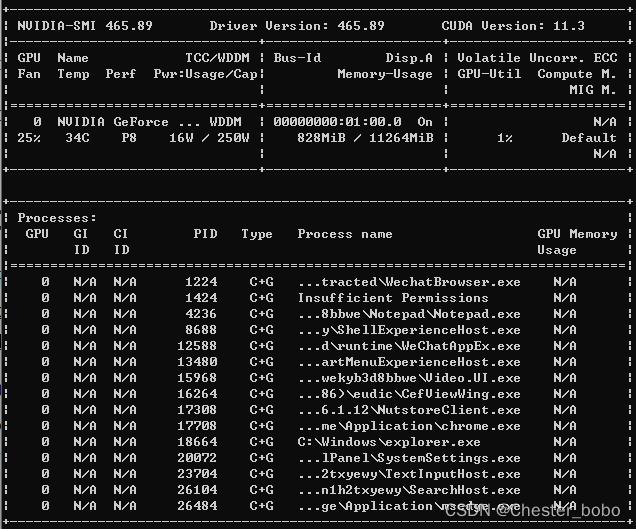Click the 'GPU Memory' column header
The height and width of the screenshot is (529, 636).
pyautogui.click(x=577, y=234)
